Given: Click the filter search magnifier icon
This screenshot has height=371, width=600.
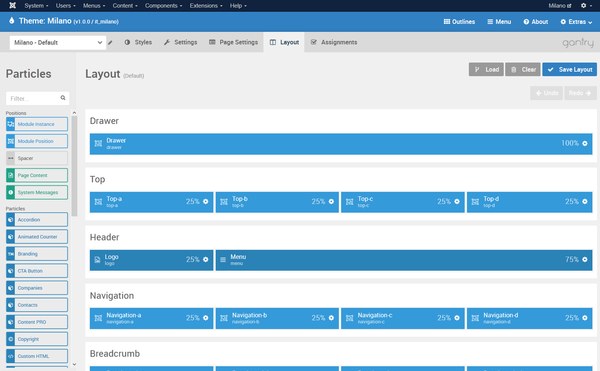Looking at the screenshot, I should pos(63,98).
